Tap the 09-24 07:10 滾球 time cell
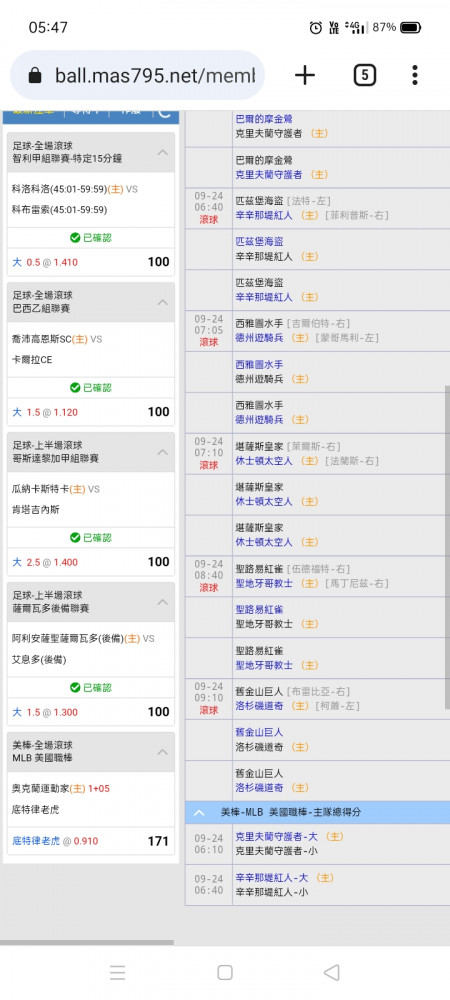 [x=209, y=453]
